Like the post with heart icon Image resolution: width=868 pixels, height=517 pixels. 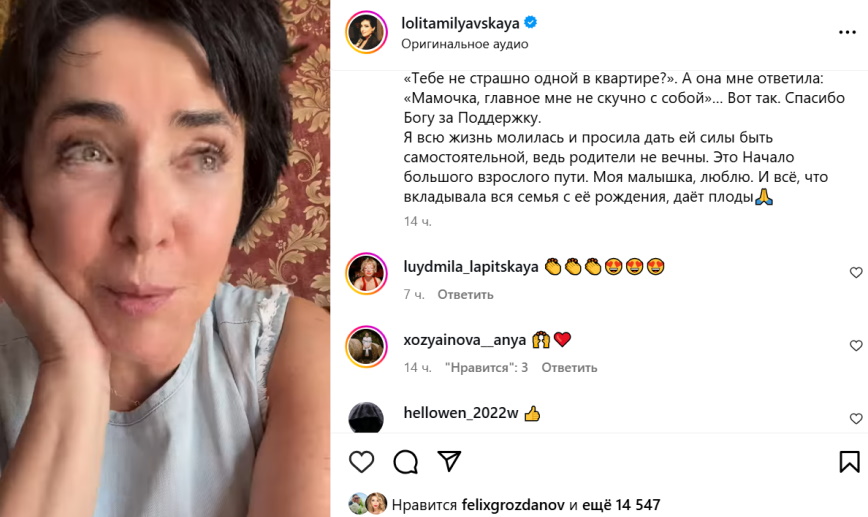(x=361, y=462)
